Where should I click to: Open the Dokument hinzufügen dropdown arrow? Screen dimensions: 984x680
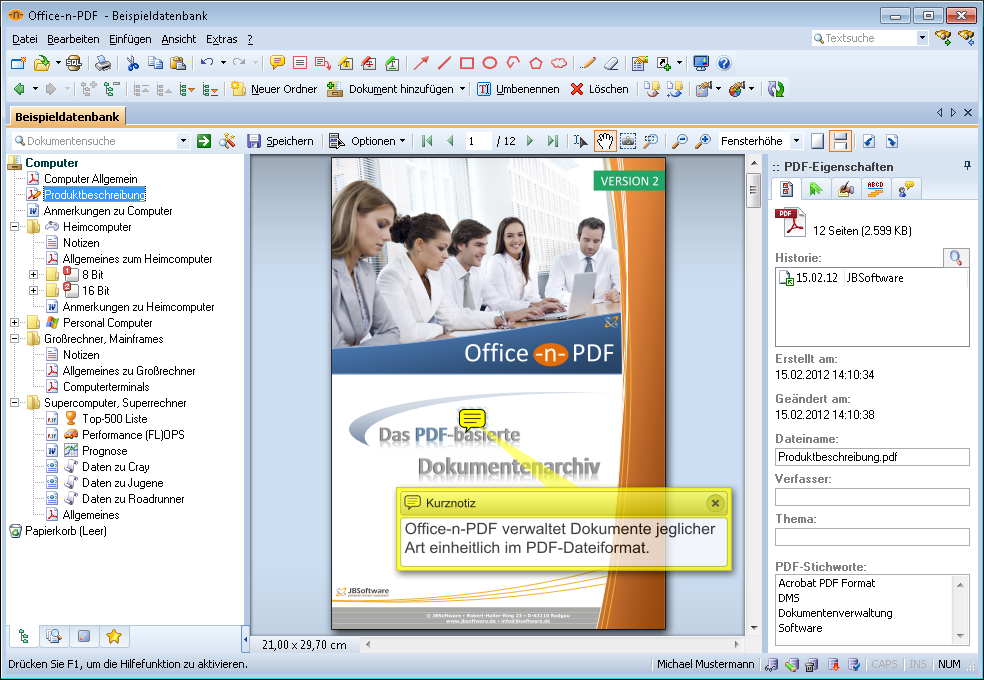coord(463,89)
